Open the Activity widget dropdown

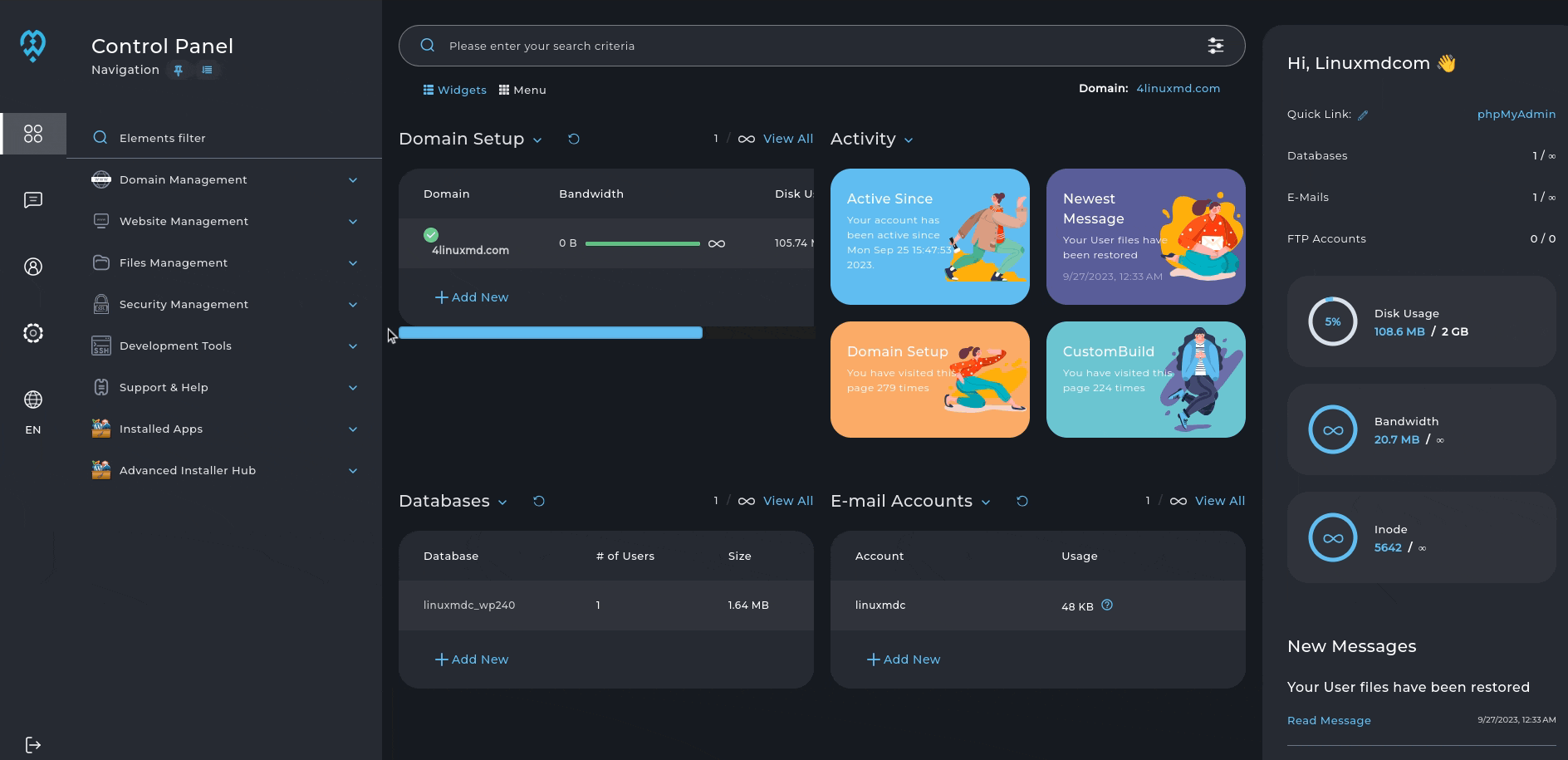click(908, 140)
